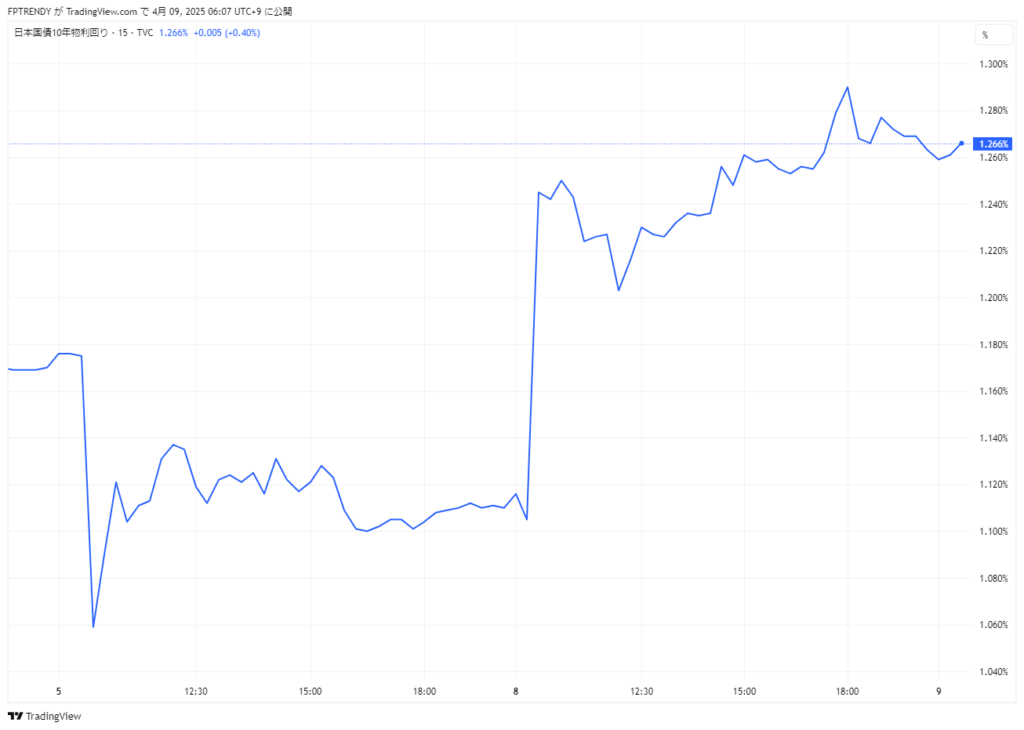This screenshot has height=730, width=1024.
Task: Click the TradingView wordmark text
Action: 52,716
